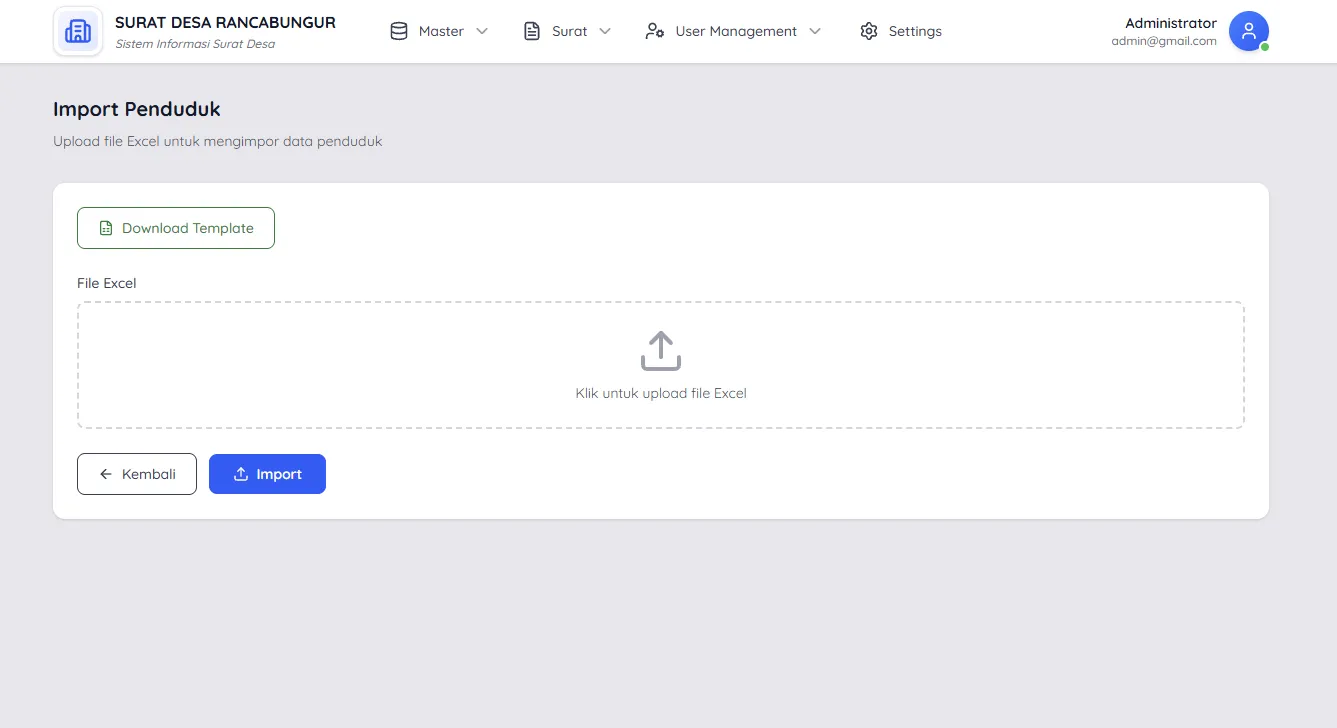Open the Surat menu

point(568,31)
